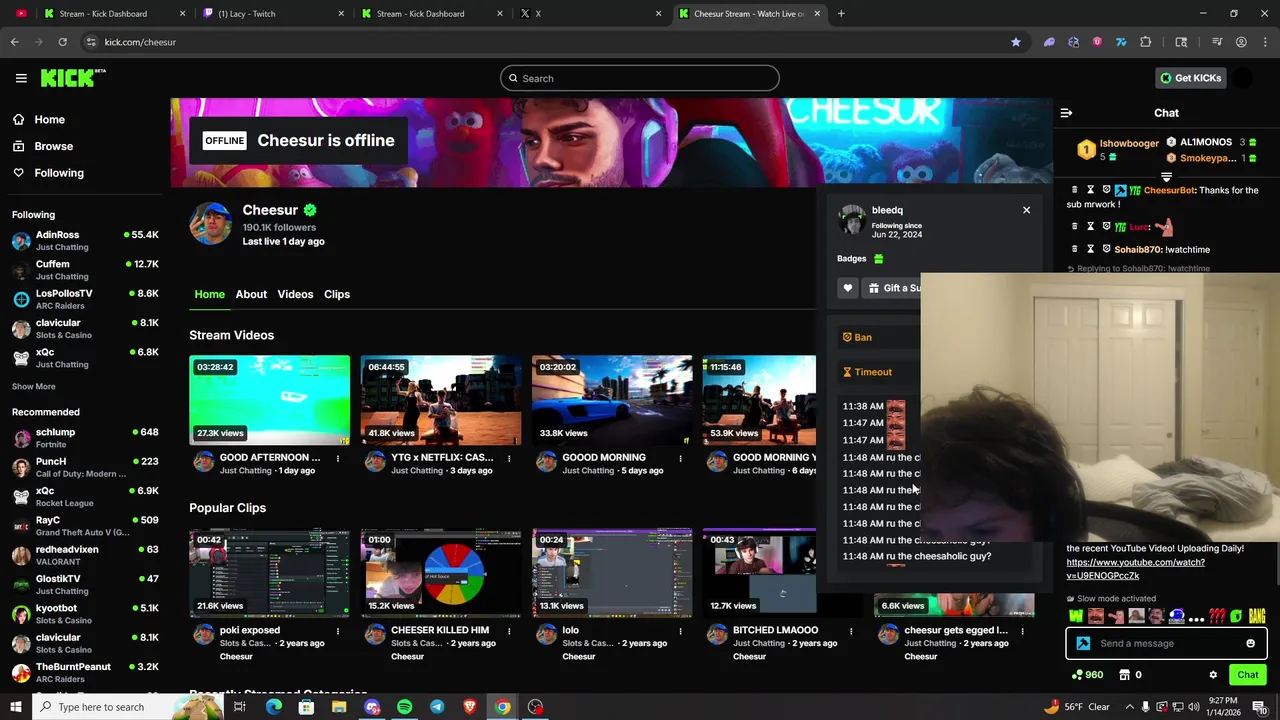The image size is (1280, 720).
Task: Click the KICK logo
Action: tap(72, 78)
